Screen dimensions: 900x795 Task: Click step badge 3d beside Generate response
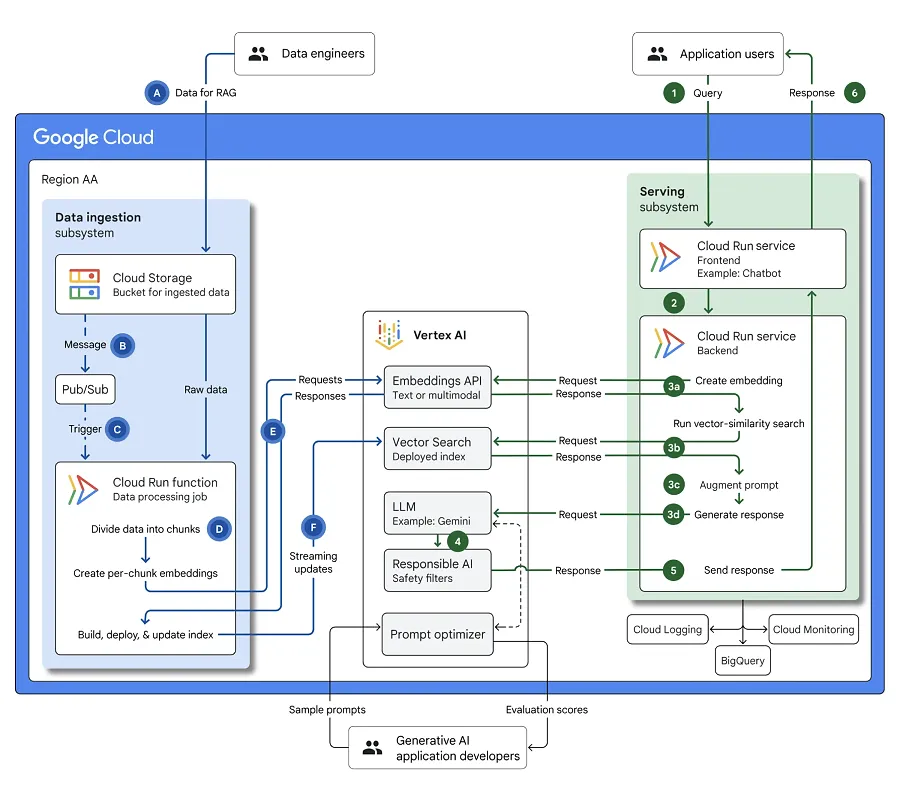(673, 514)
